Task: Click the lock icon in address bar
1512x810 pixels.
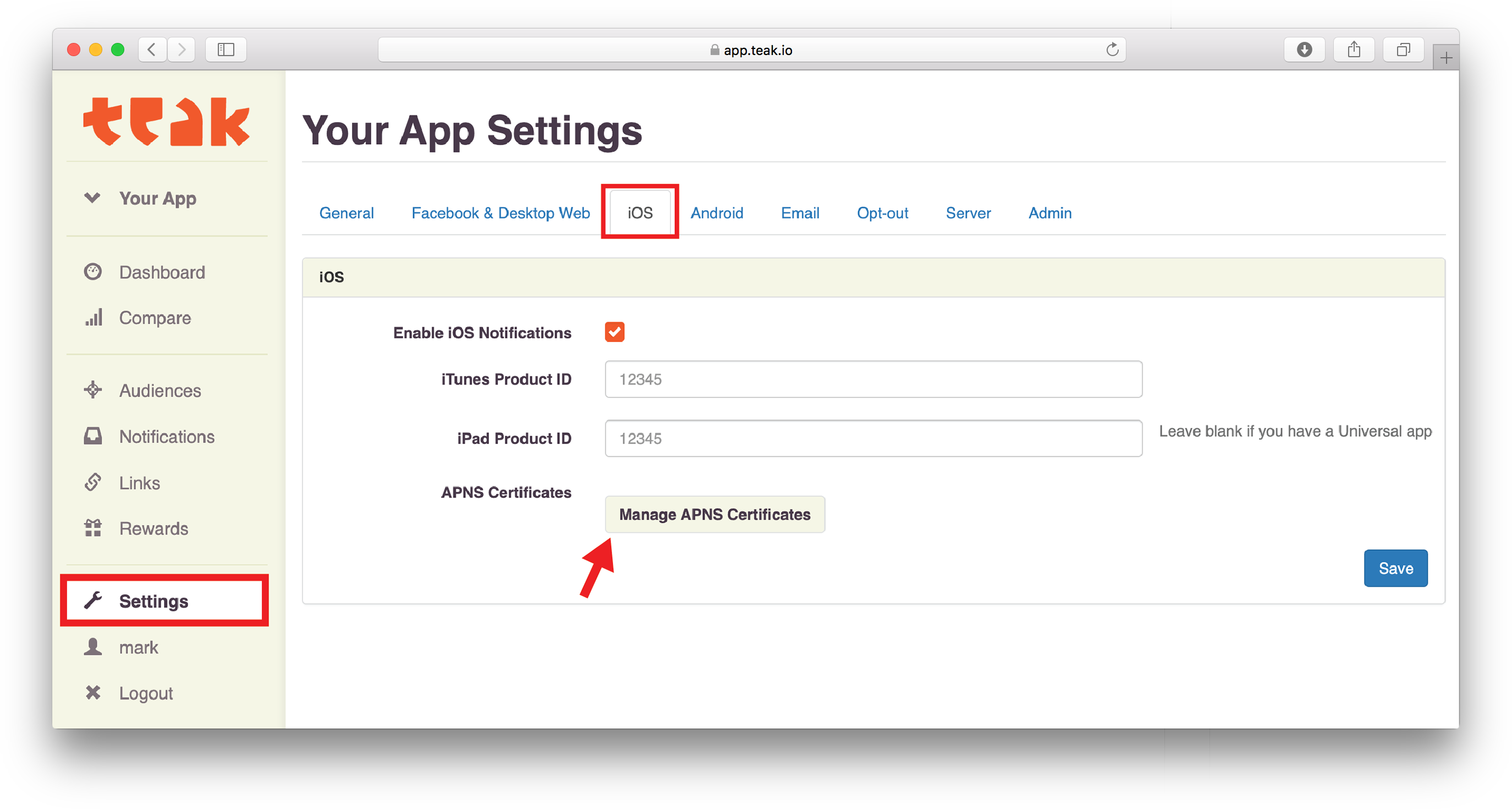Action: click(x=714, y=50)
